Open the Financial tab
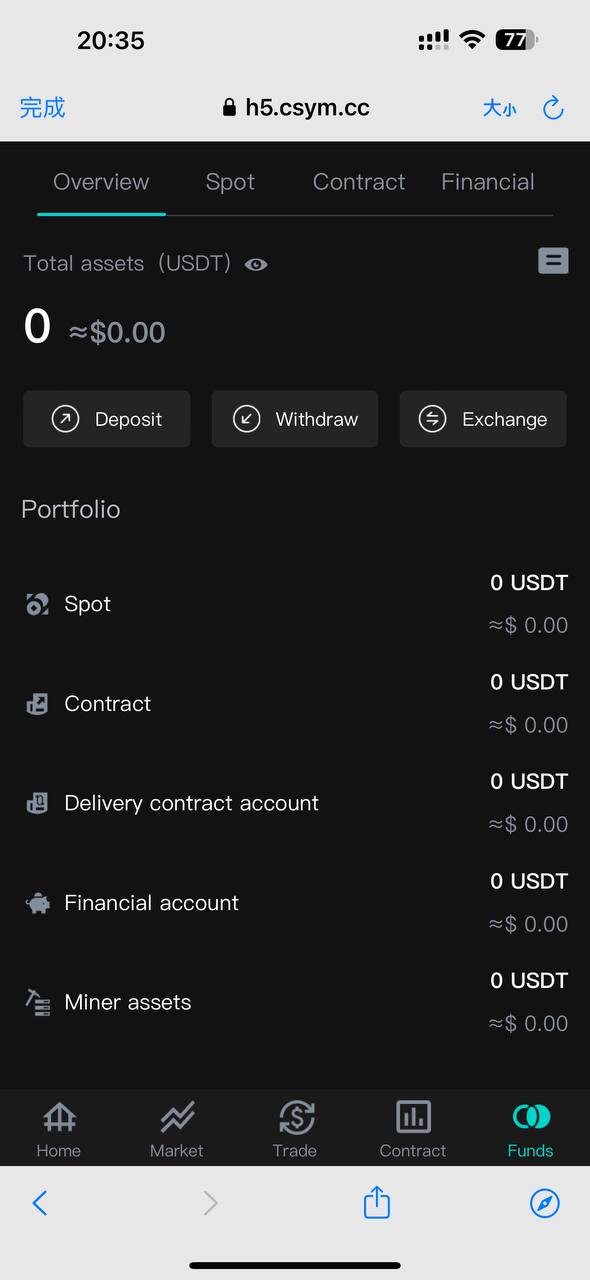The image size is (590, 1280). click(x=488, y=182)
